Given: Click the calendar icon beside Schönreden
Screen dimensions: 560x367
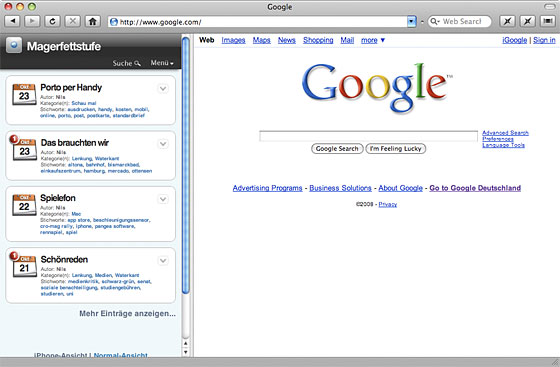Looking at the screenshot, I should pos(25,266).
